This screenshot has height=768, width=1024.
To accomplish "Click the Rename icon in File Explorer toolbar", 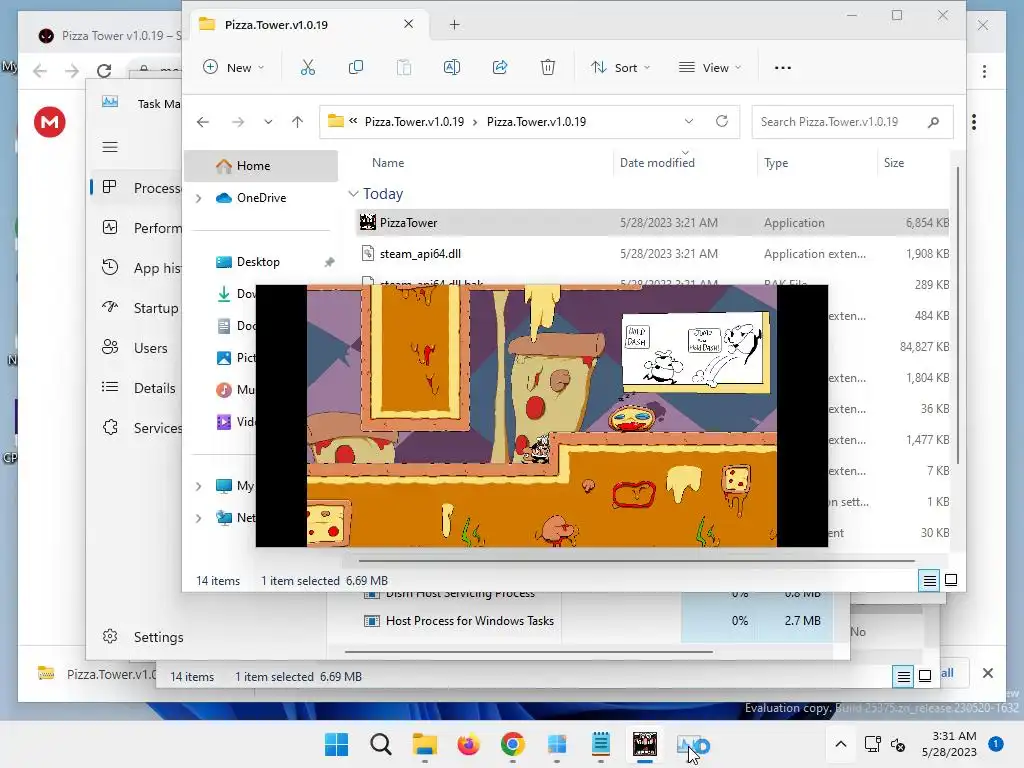I will (452, 67).
